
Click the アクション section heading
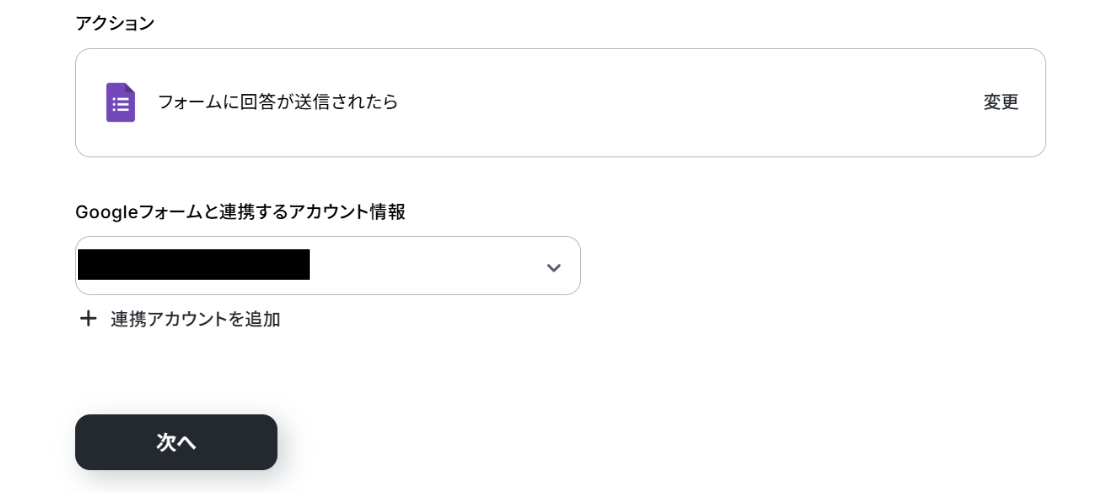point(115,23)
